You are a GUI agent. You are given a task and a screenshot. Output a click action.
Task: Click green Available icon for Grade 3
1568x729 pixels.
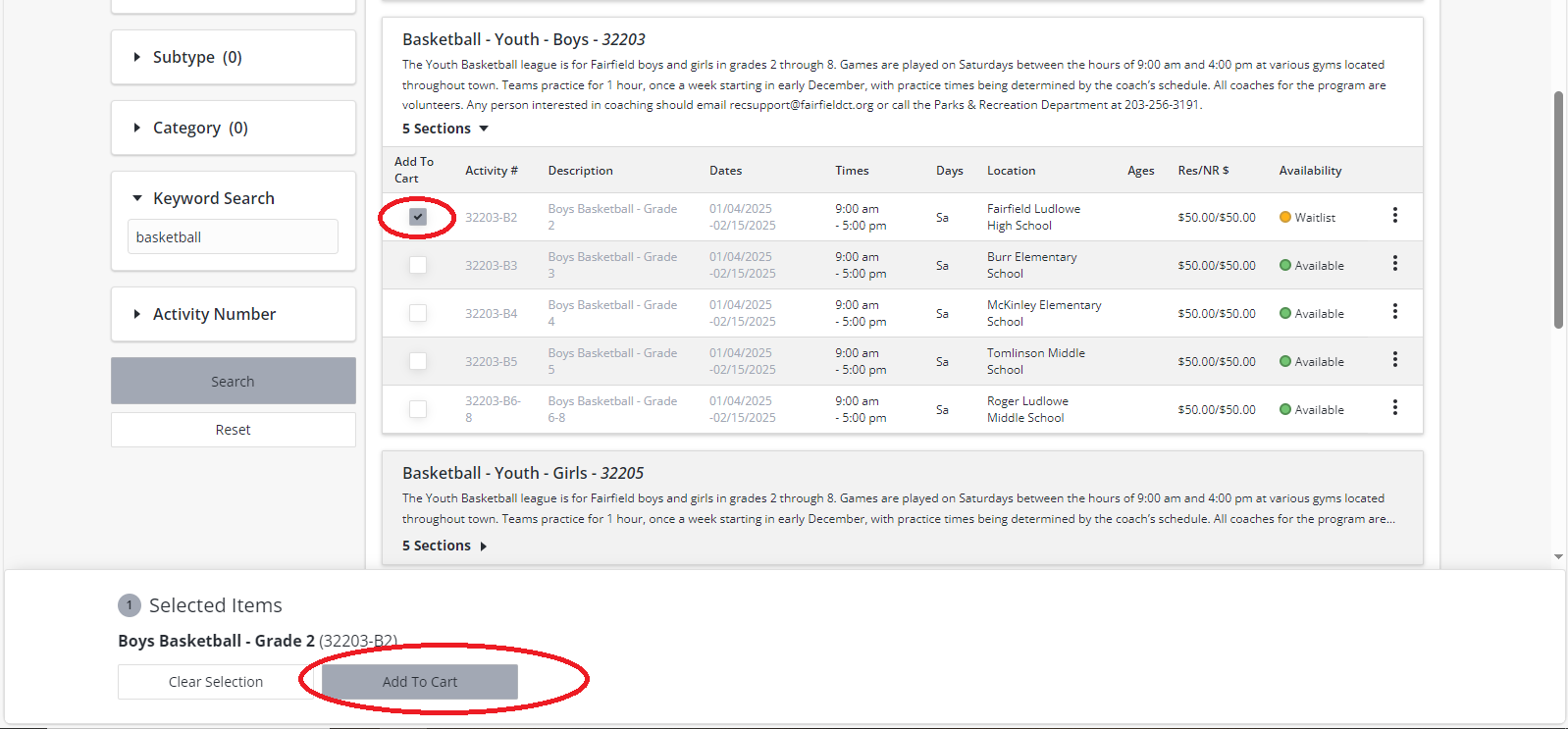pos(1284,265)
